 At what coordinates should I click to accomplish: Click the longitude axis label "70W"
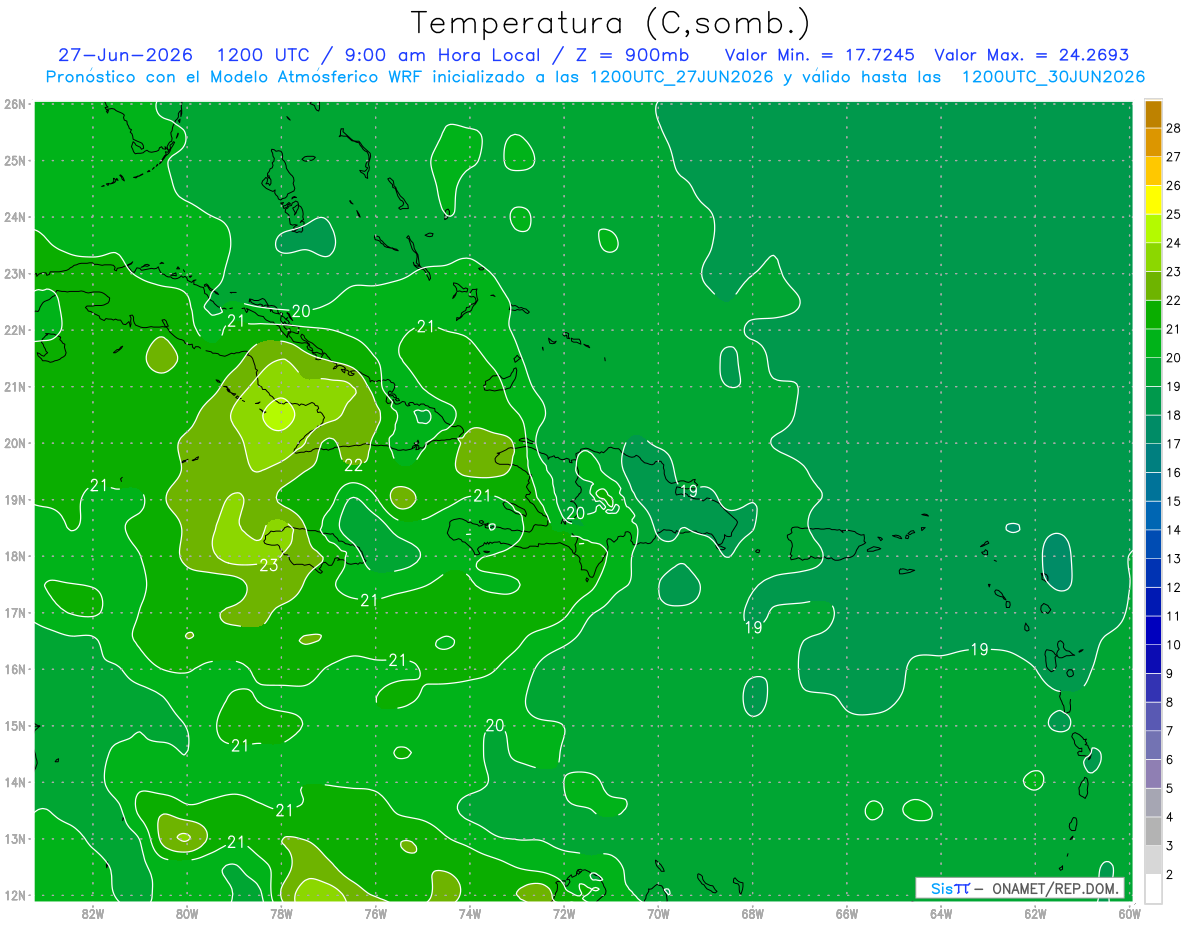[658, 912]
